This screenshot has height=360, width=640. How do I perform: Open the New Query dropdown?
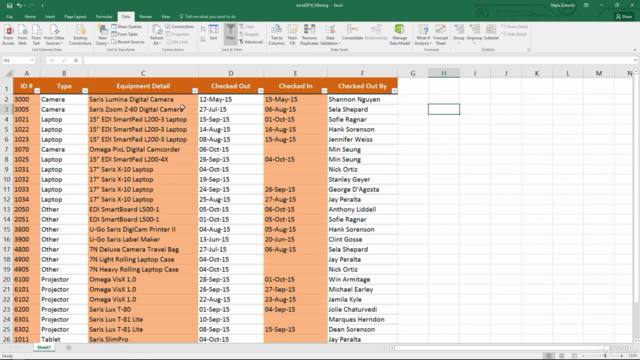click(102, 35)
